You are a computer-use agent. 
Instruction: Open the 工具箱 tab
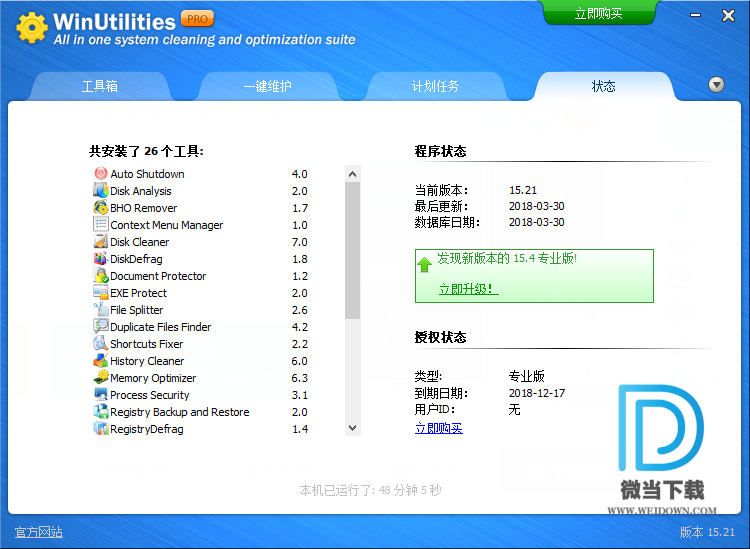coord(99,87)
